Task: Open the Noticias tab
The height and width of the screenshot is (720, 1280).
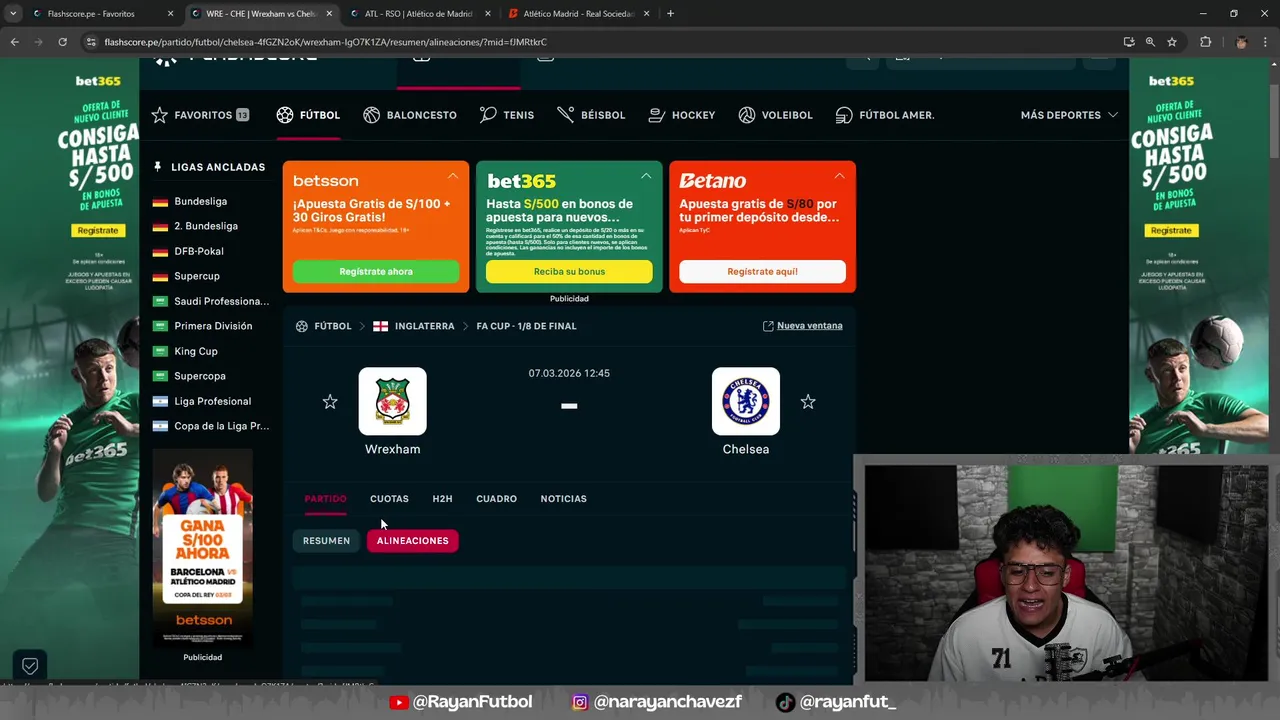Action: [563, 499]
